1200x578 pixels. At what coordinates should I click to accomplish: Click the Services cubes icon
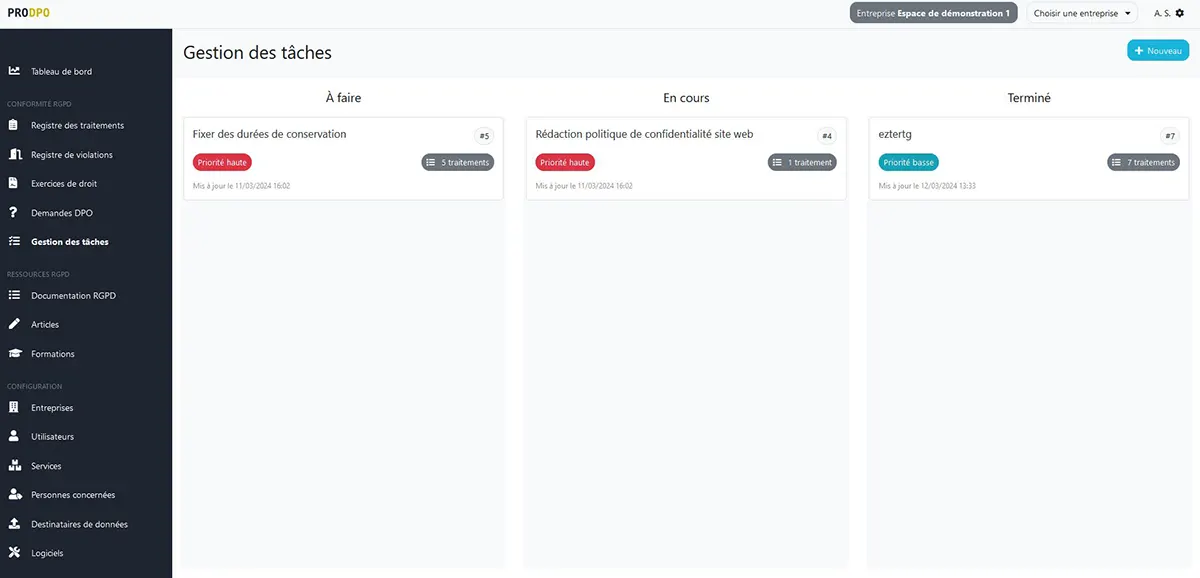click(14, 466)
